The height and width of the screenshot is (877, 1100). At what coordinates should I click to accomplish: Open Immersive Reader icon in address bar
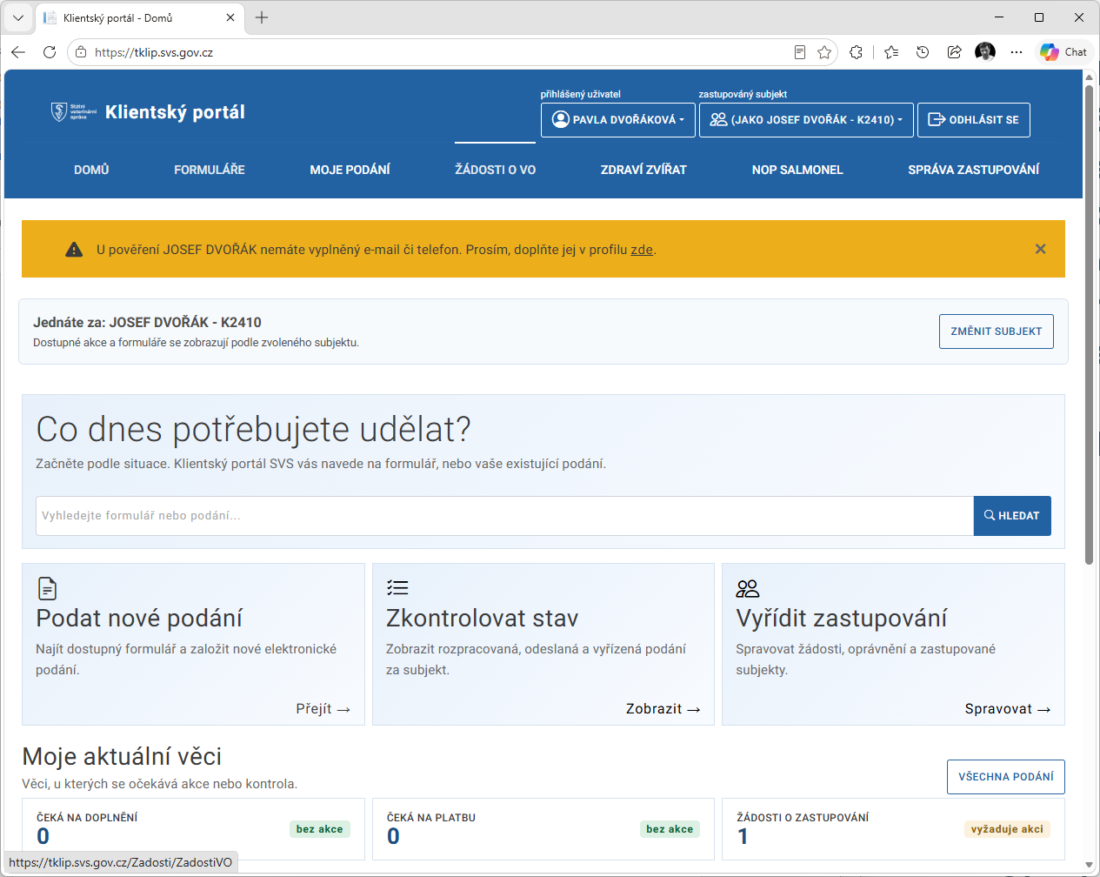click(800, 52)
